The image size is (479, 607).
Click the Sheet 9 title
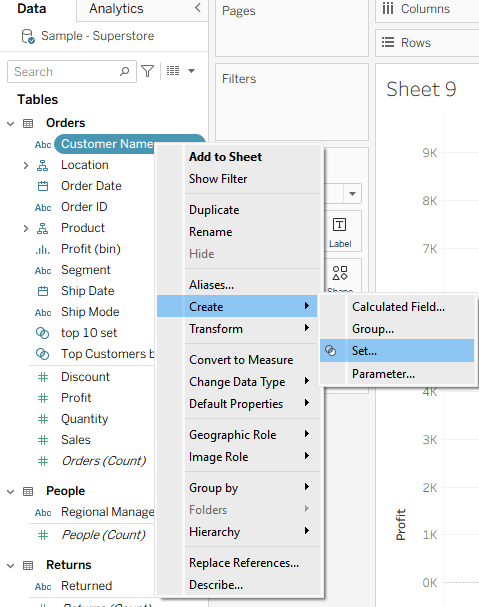coord(421,89)
